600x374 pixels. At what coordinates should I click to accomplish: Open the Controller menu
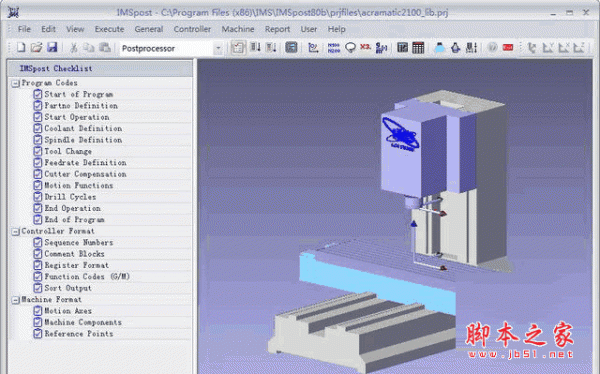(192, 29)
